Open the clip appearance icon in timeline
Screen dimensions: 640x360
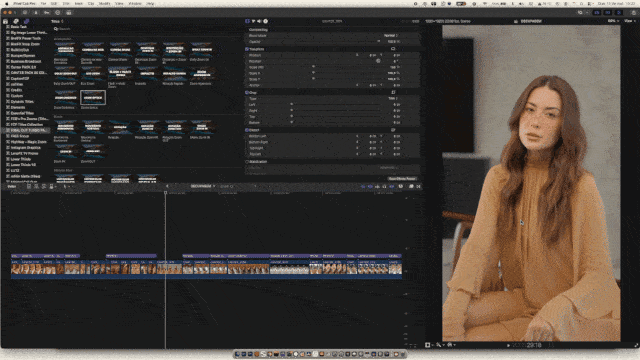[x=401, y=187]
